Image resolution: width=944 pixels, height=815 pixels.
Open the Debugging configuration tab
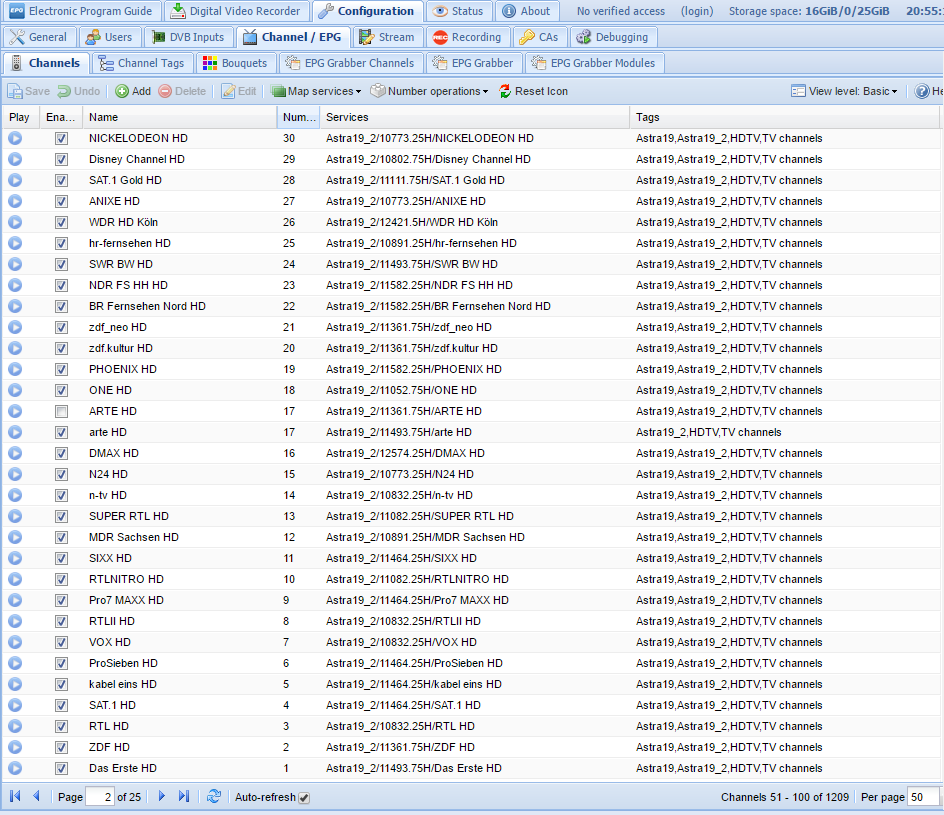click(x=613, y=37)
